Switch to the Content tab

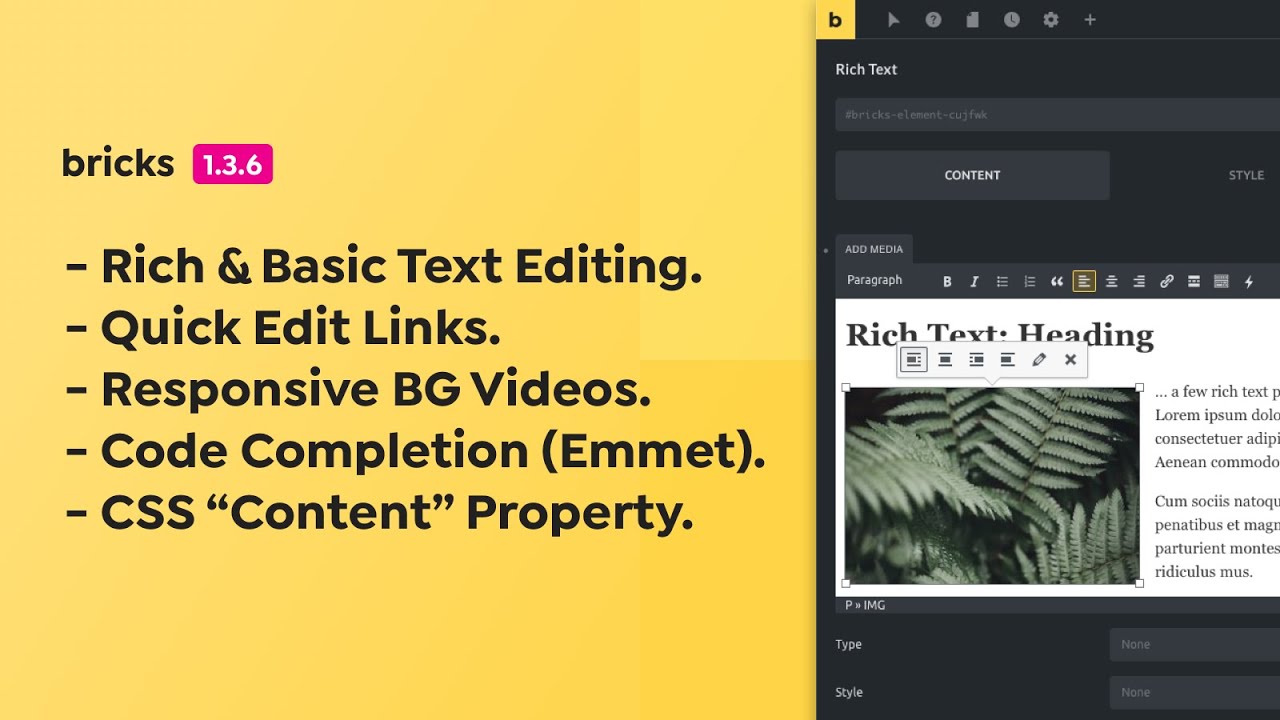(x=972, y=175)
